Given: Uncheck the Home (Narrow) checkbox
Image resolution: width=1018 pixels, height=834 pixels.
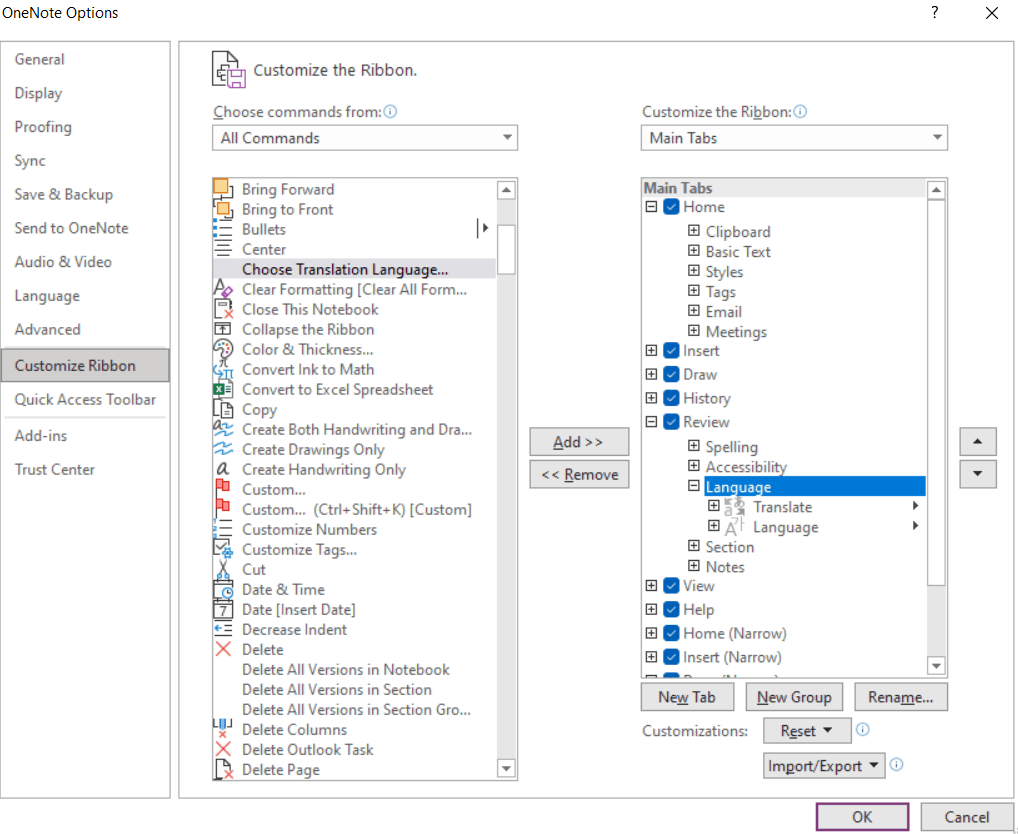Looking at the screenshot, I should pos(671,633).
